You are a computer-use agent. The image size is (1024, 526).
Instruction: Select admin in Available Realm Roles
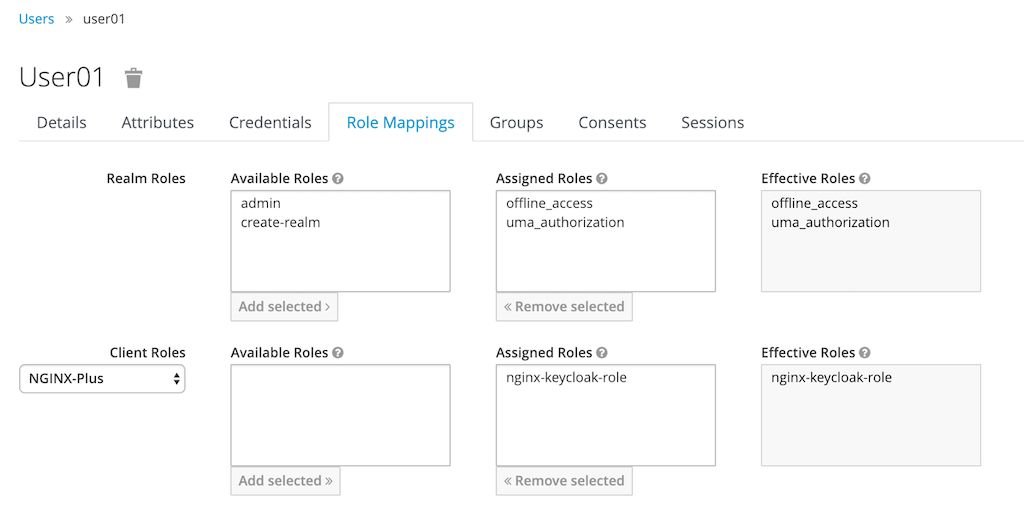261,204
